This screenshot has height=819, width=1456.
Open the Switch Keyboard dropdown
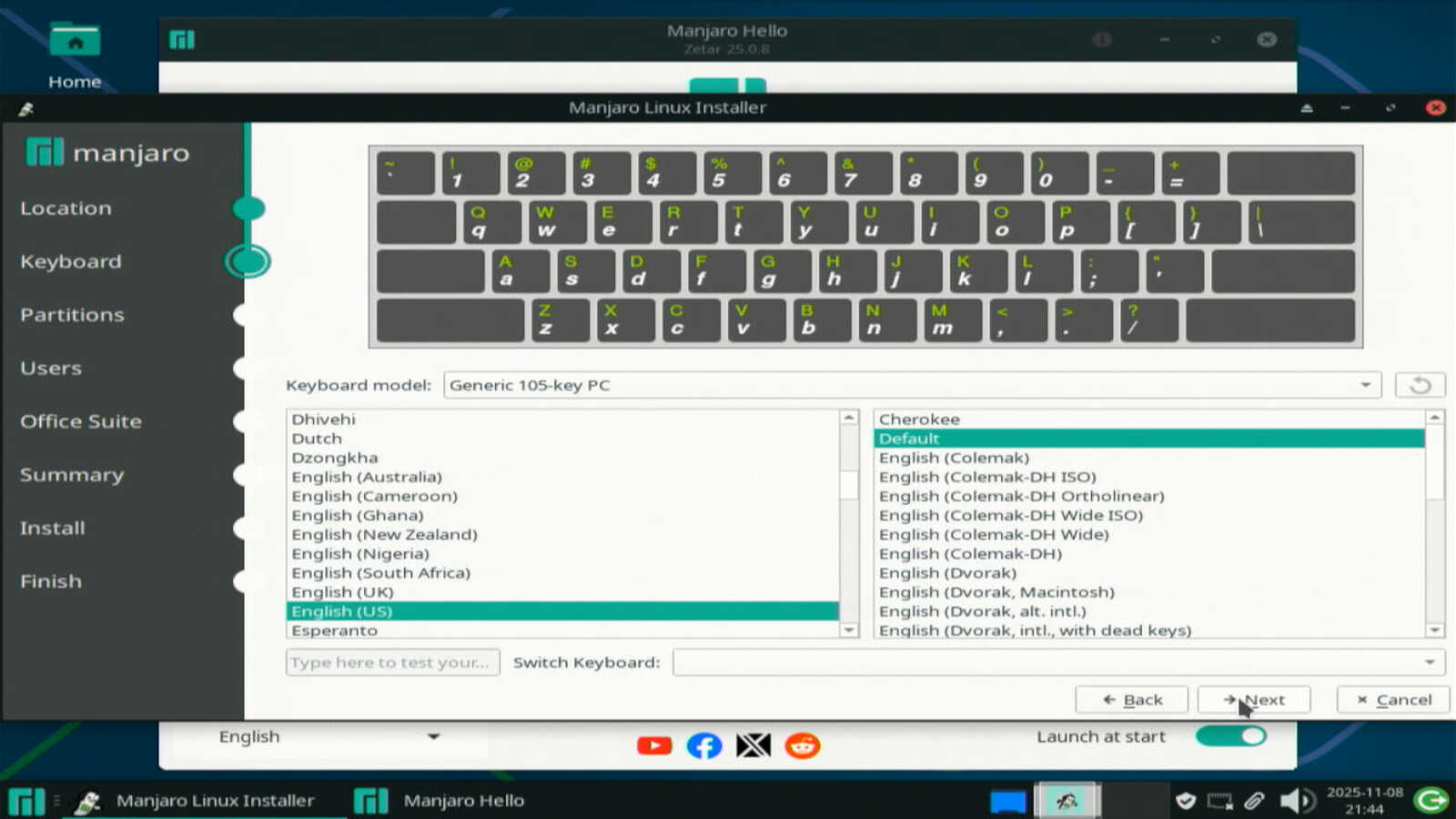[x=1058, y=662]
